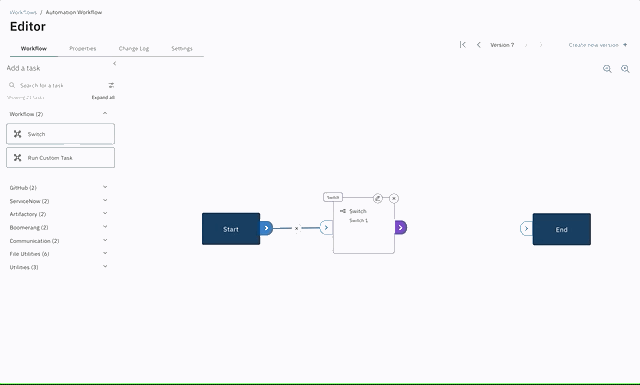Expand the File Utilities (6) group
640x385 pixels.
click(105, 254)
